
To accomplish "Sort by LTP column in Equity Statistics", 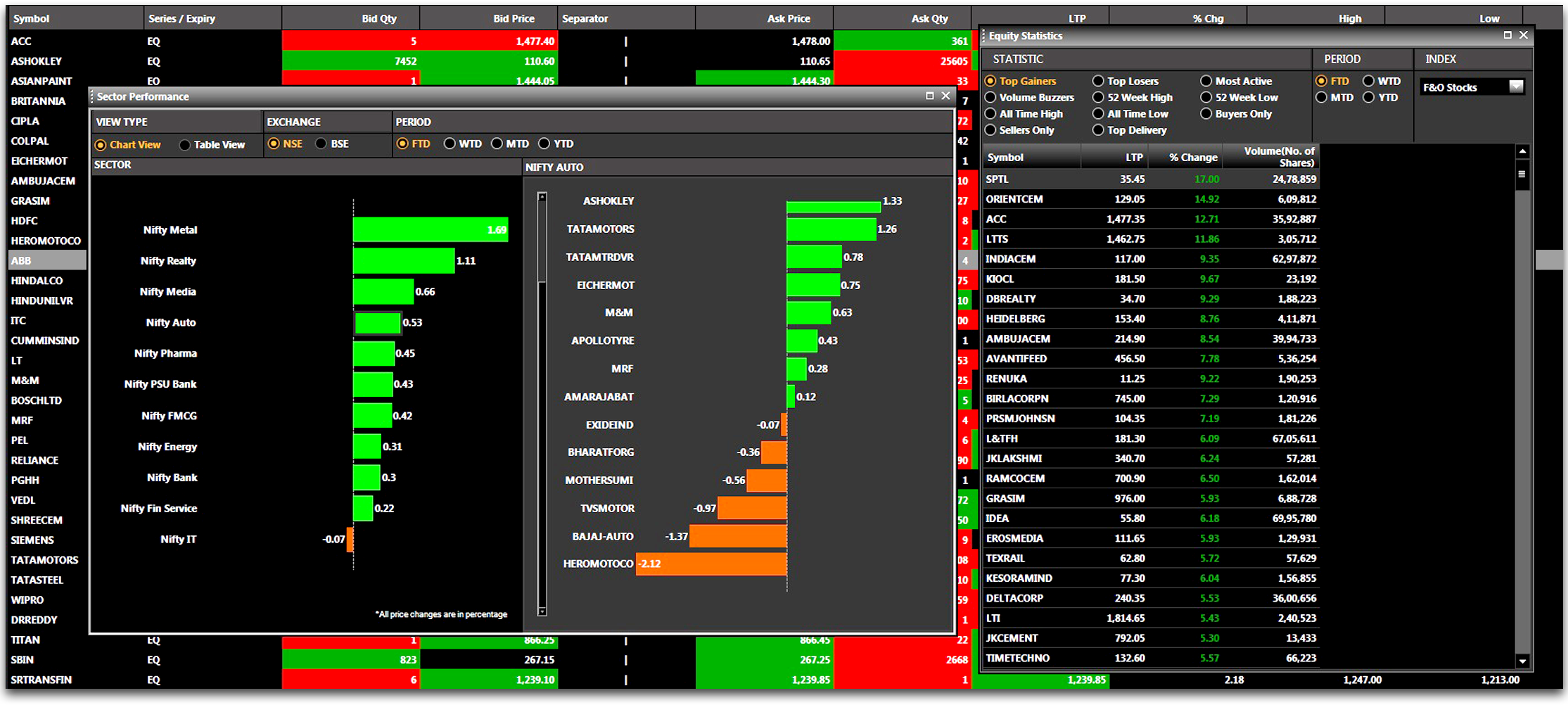I will [1115, 157].
